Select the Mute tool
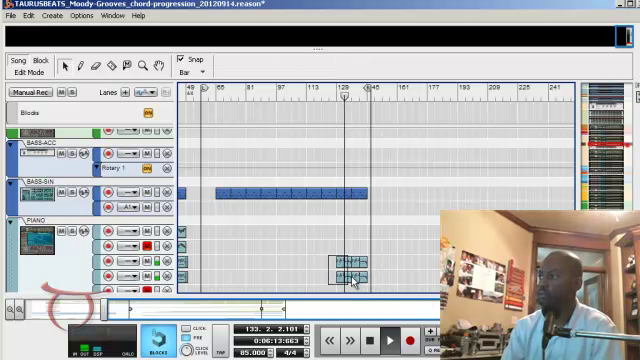This screenshot has height=360, width=640. pyautogui.click(x=127, y=66)
